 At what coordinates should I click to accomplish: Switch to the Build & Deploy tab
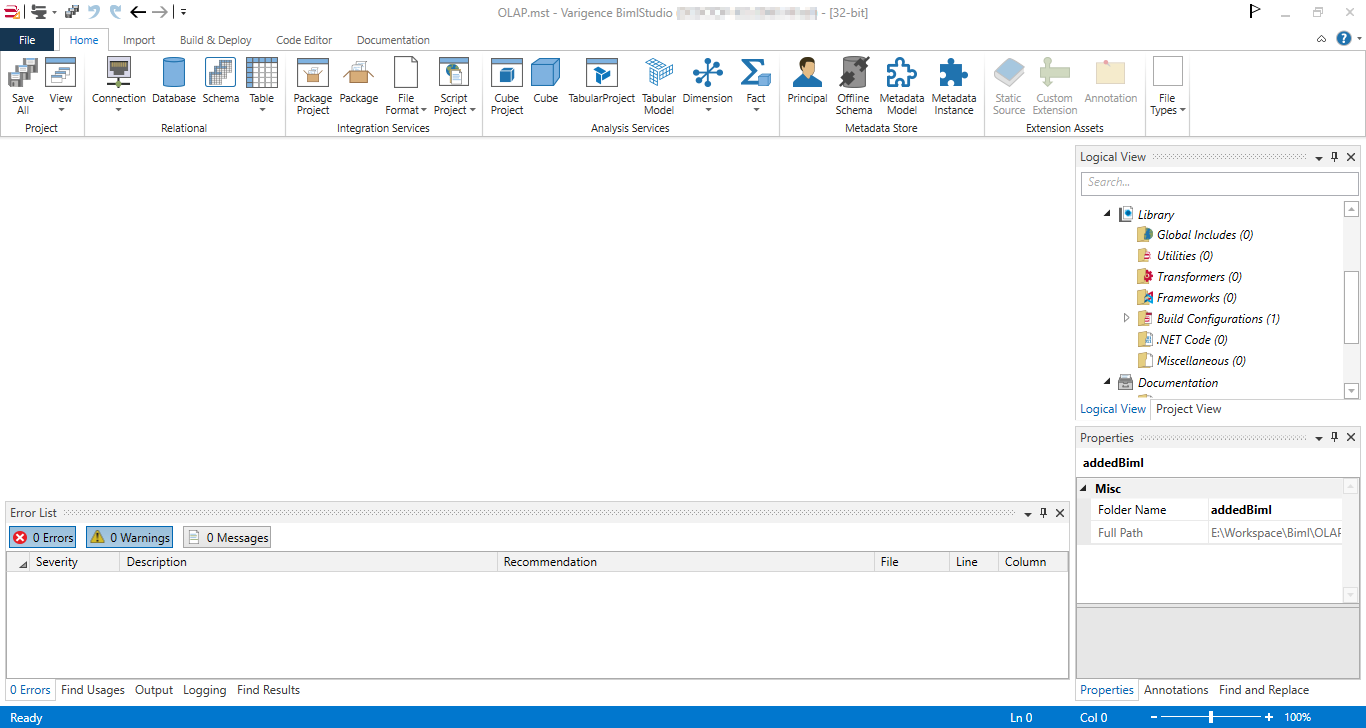(216, 40)
